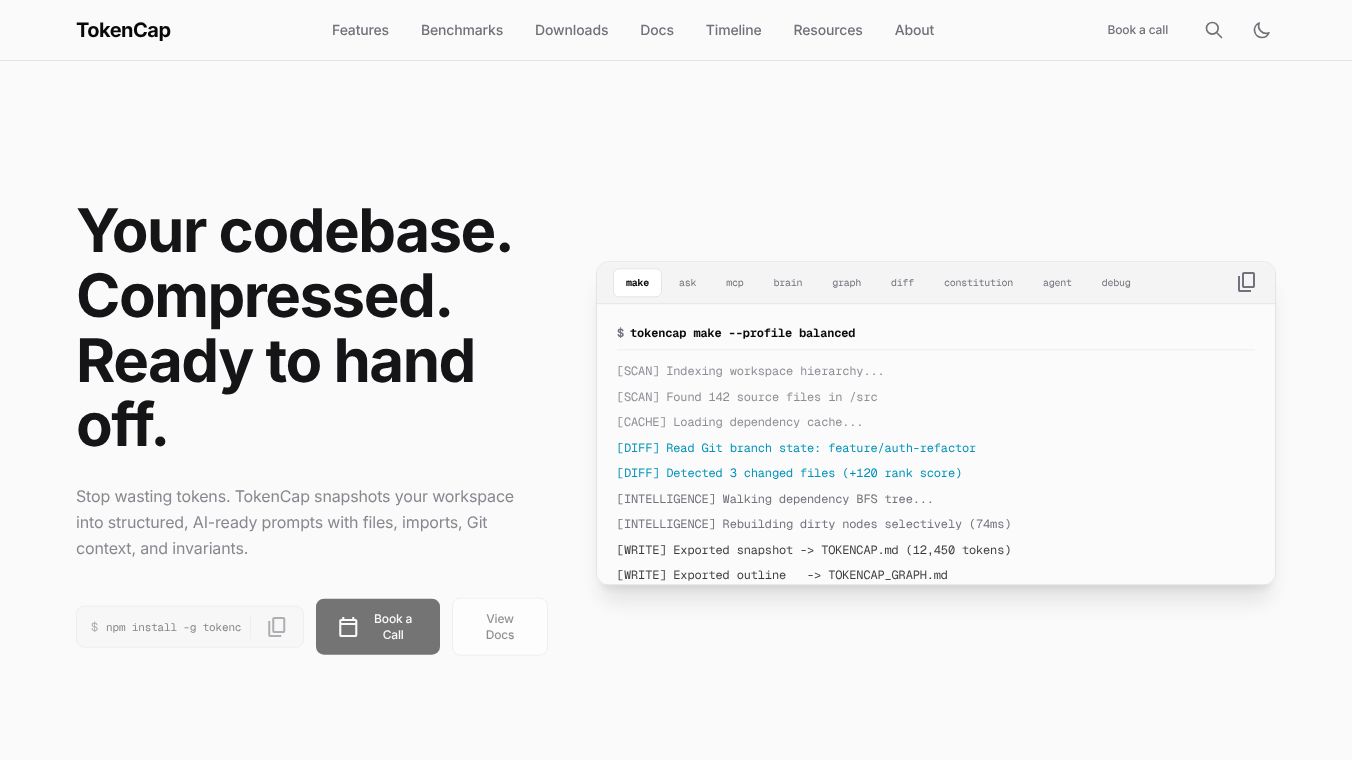1352x760 pixels.
Task: Click the calendar icon on Book a Call
Action: pyautogui.click(x=348, y=627)
